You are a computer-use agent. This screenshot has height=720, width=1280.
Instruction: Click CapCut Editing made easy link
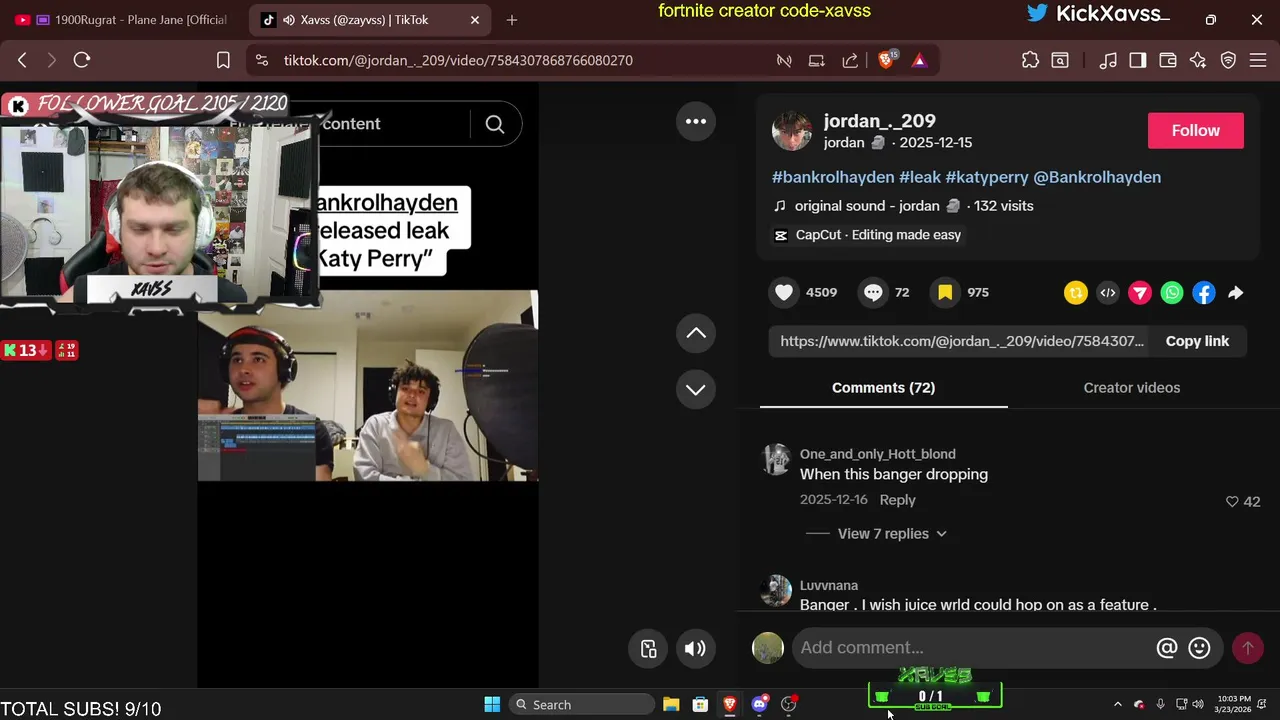pyautogui.click(x=867, y=235)
